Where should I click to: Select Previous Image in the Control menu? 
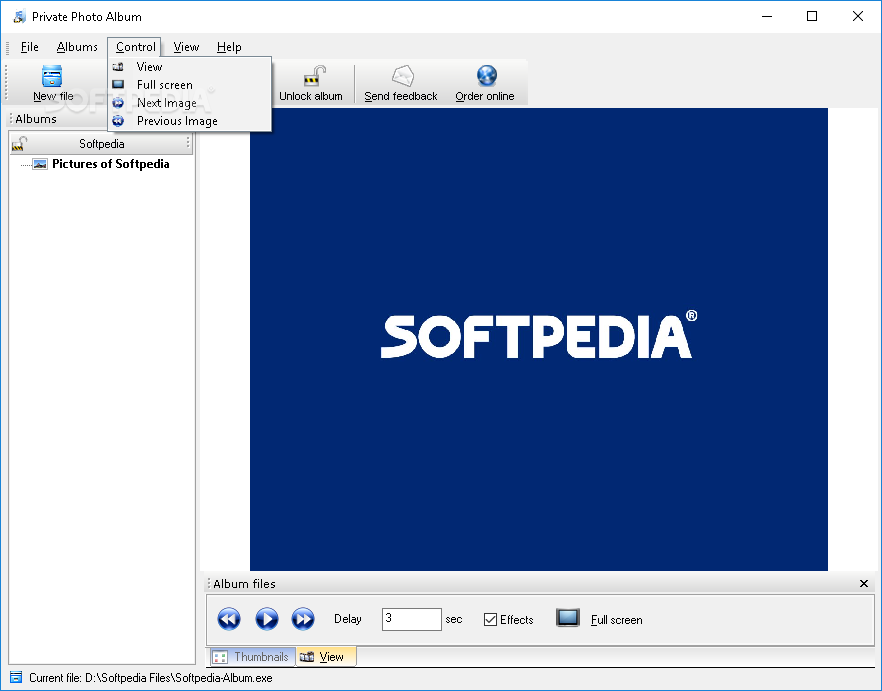click(x=190, y=121)
